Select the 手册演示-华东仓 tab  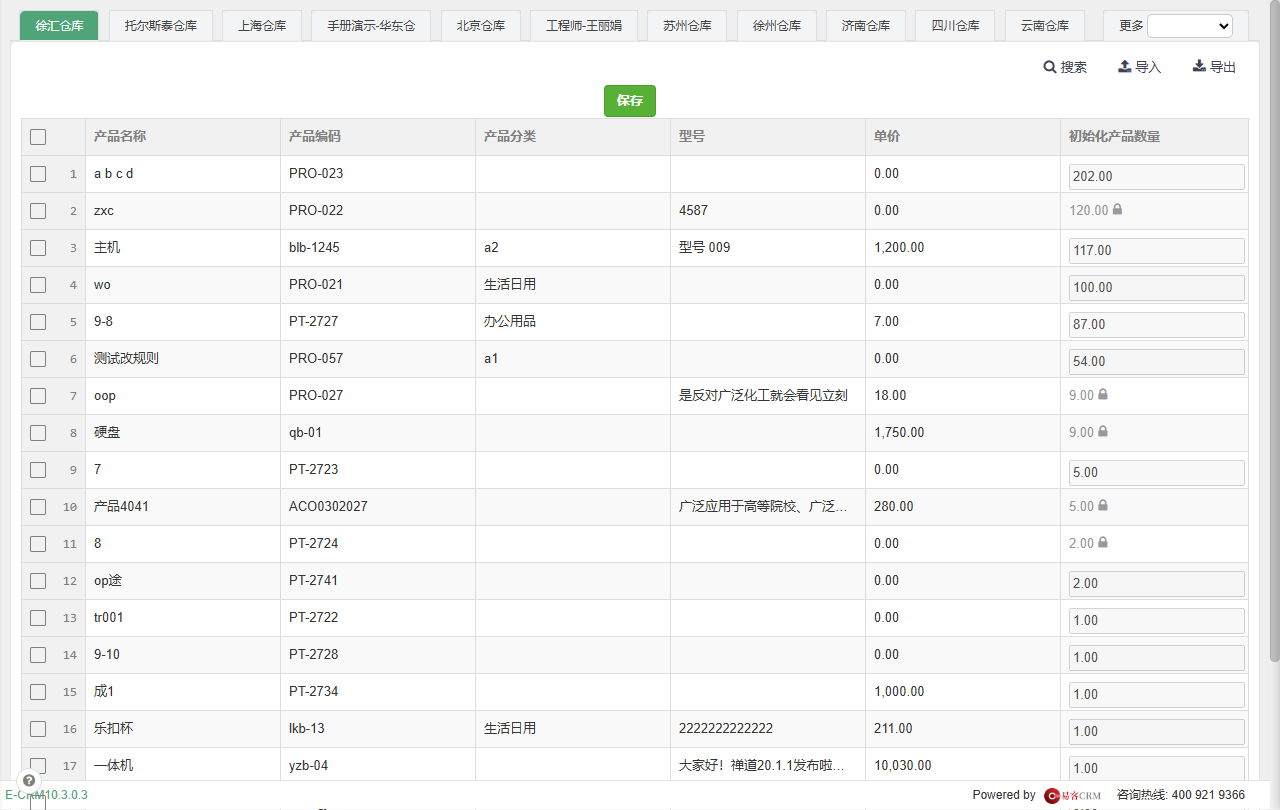click(x=371, y=26)
